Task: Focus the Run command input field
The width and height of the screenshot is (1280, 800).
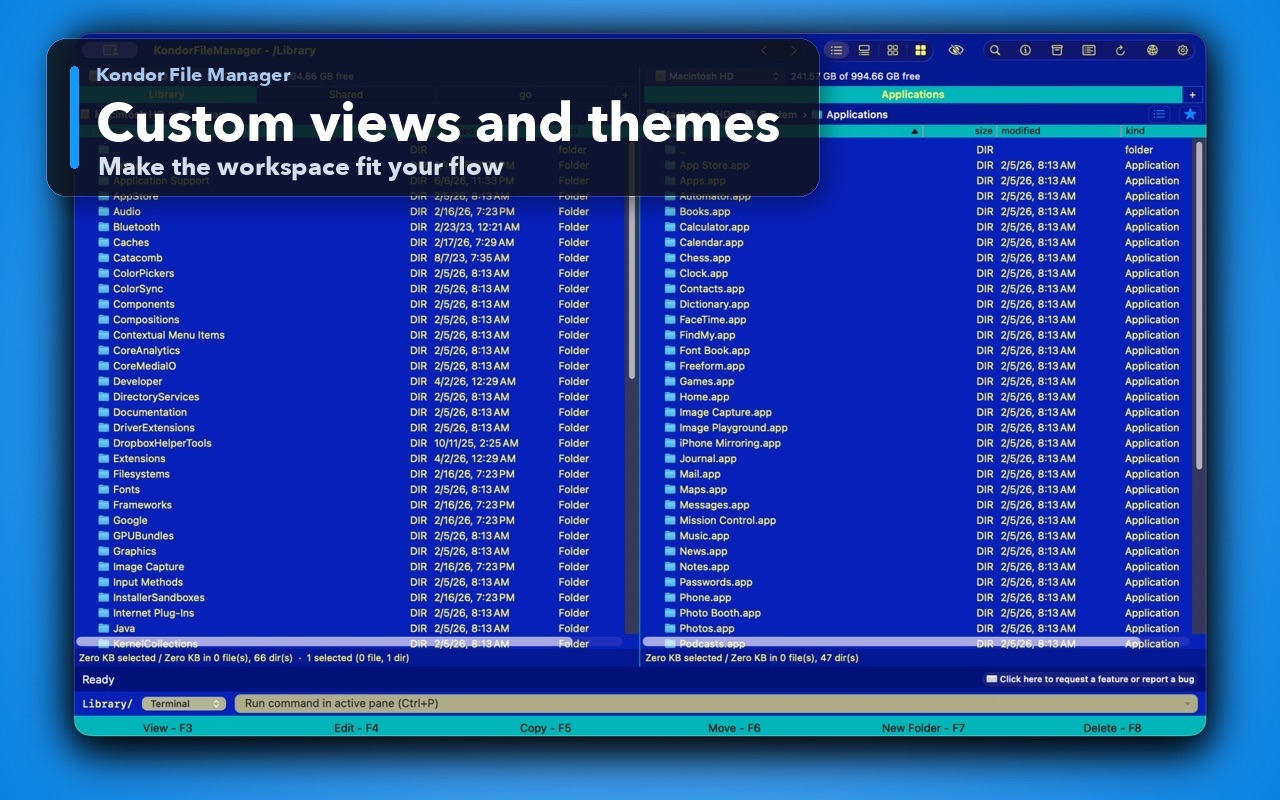Action: coord(716,704)
